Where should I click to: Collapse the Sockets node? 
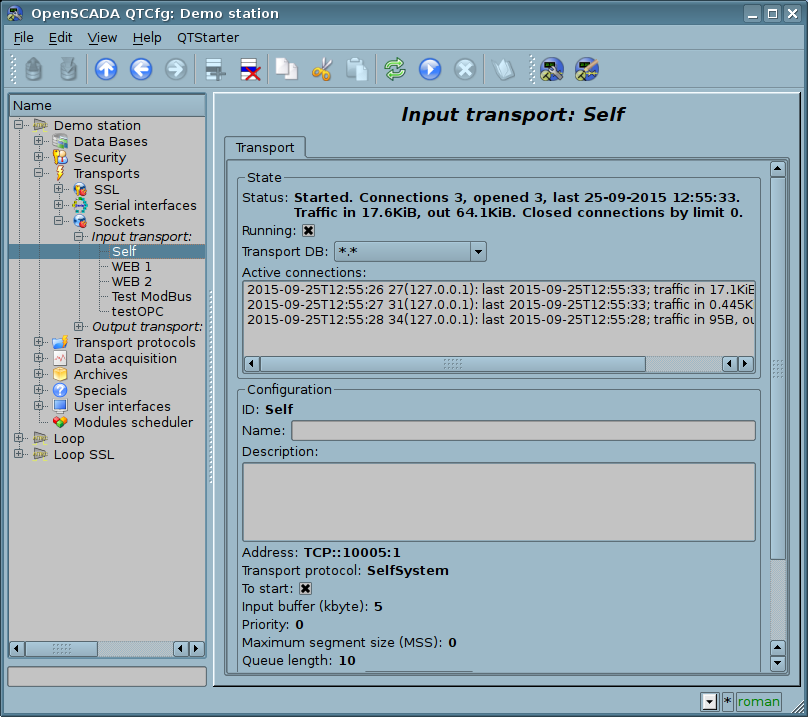59,221
